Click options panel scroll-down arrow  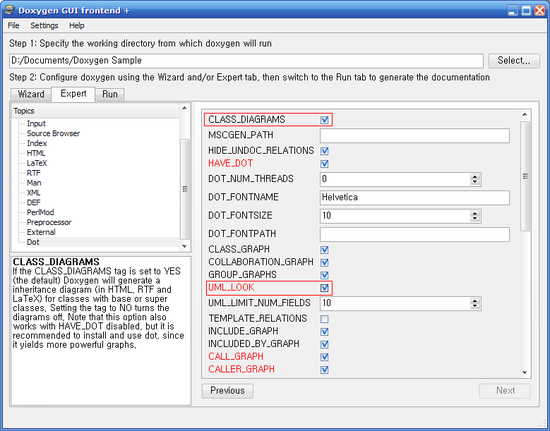525,372
